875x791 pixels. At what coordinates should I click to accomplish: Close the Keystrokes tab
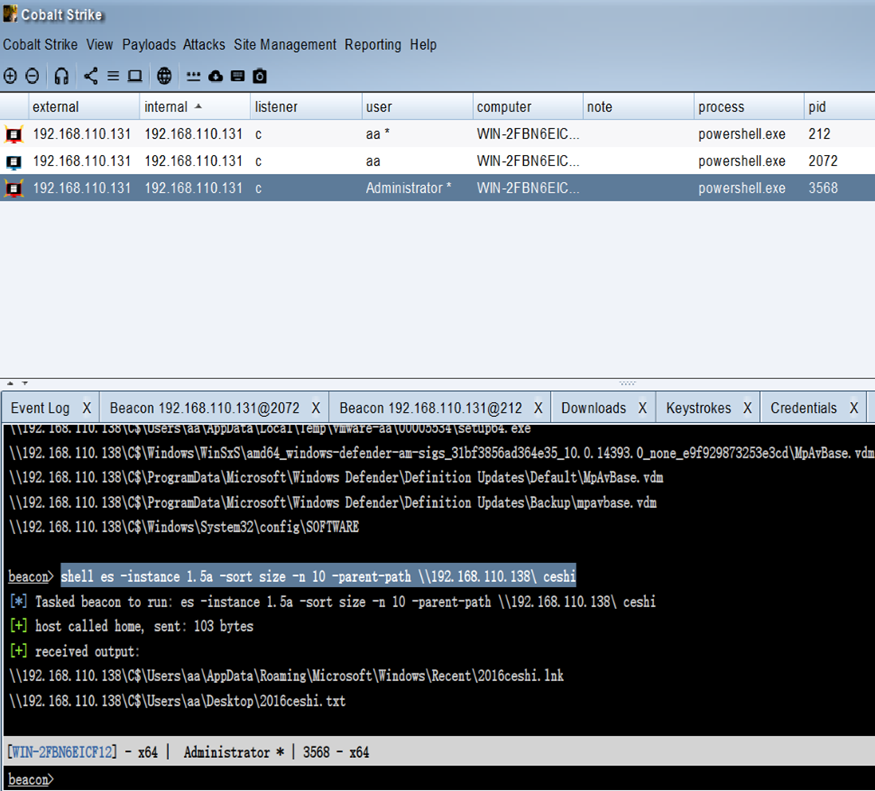coord(748,408)
